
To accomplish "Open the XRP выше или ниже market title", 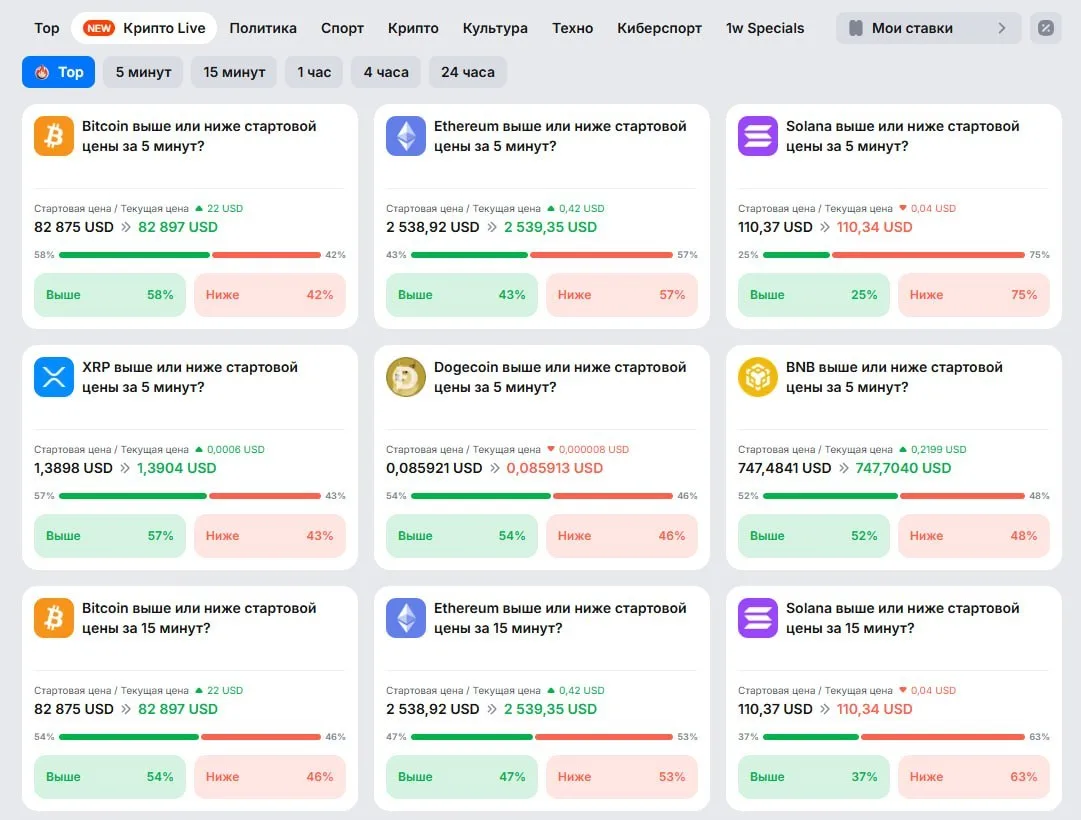I will [x=190, y=377].
